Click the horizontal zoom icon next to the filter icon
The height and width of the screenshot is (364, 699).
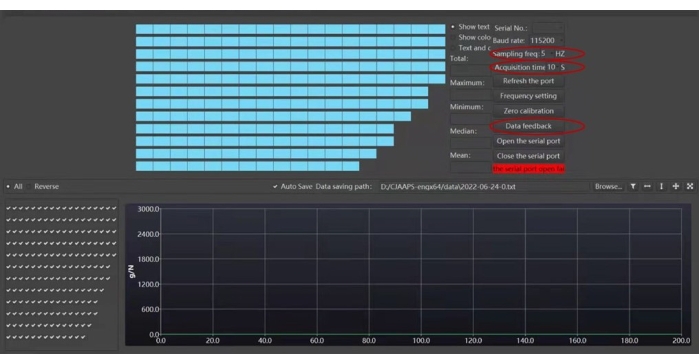click(x=647, y=186)
